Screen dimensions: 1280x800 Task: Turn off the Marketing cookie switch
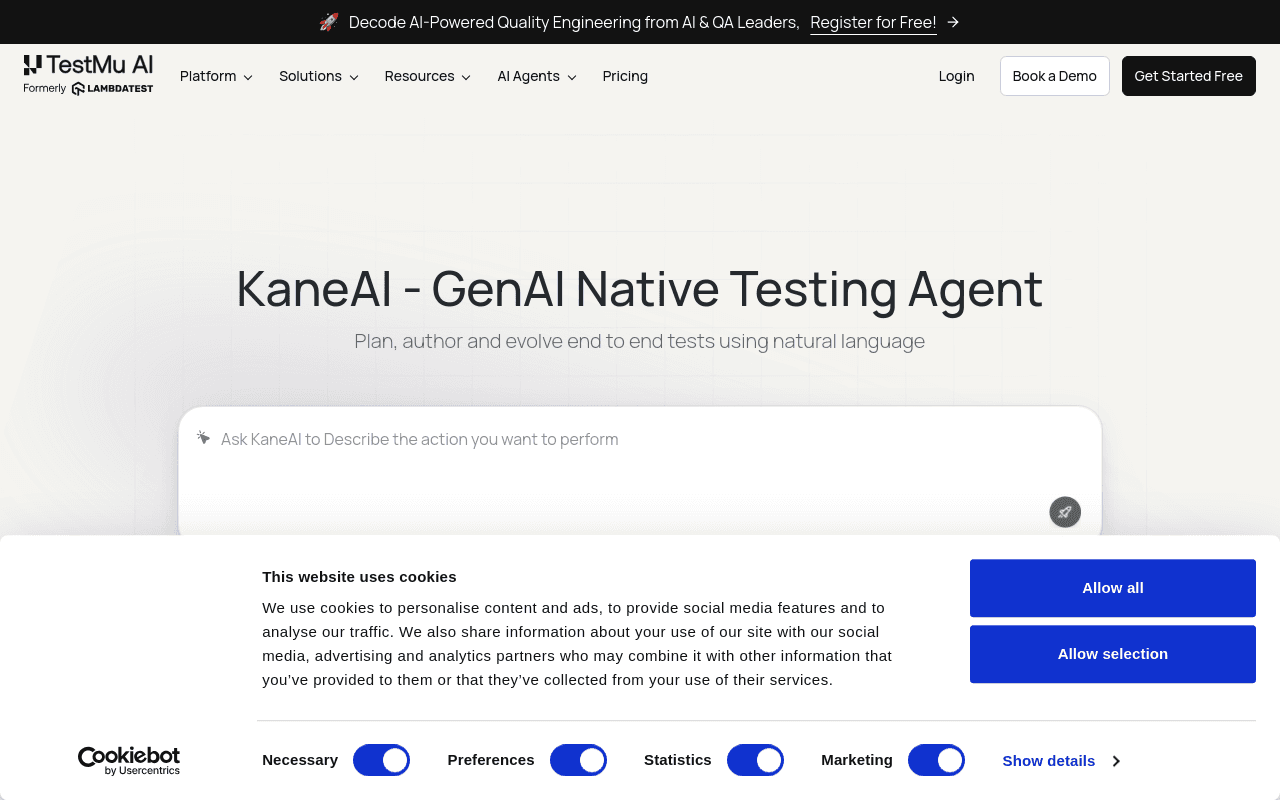(x=936, y=760)
